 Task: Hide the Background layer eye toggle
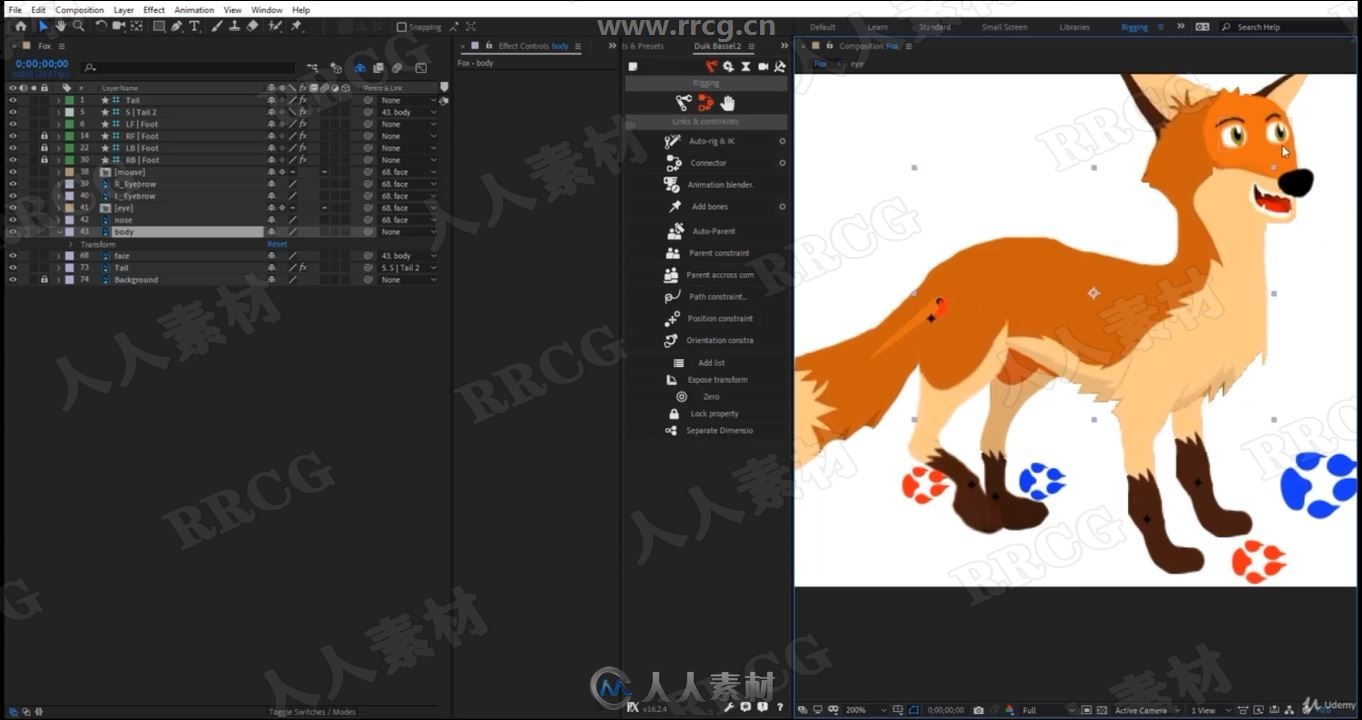13,280
